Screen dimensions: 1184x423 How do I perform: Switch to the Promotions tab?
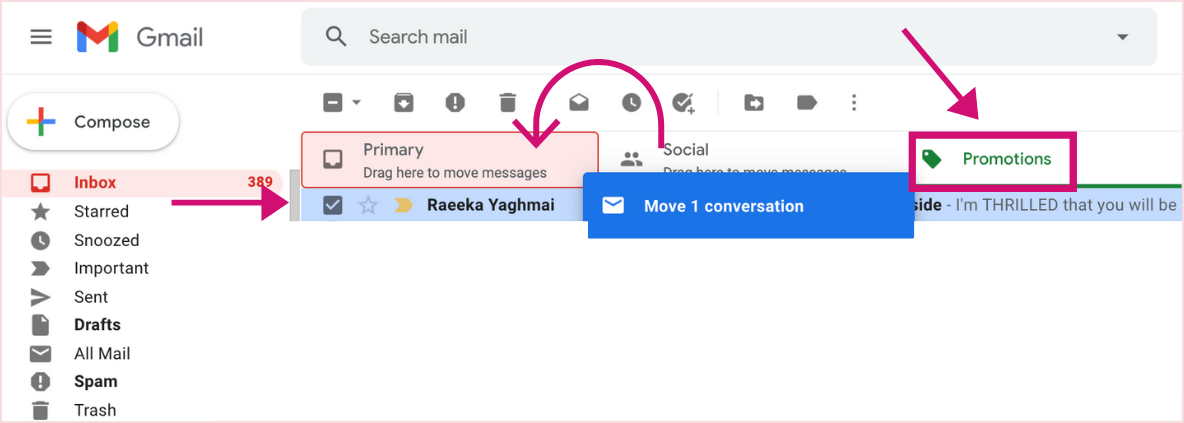(992, 159)
